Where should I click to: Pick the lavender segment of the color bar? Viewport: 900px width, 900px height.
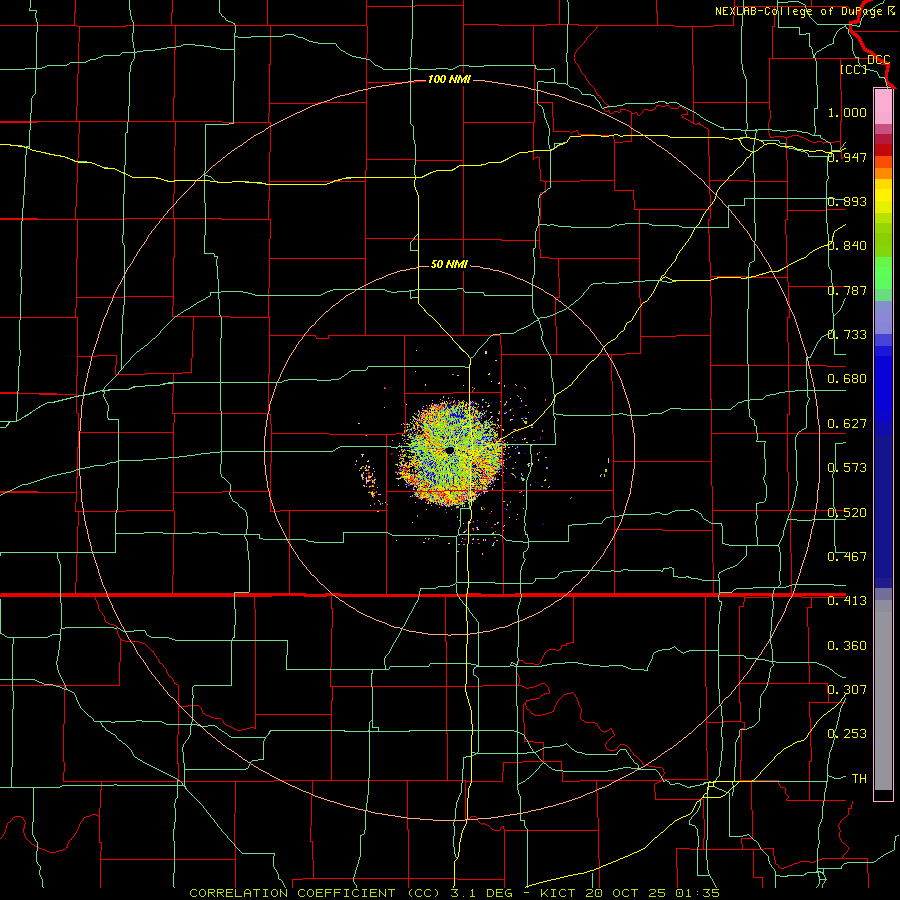coord(883,318)
